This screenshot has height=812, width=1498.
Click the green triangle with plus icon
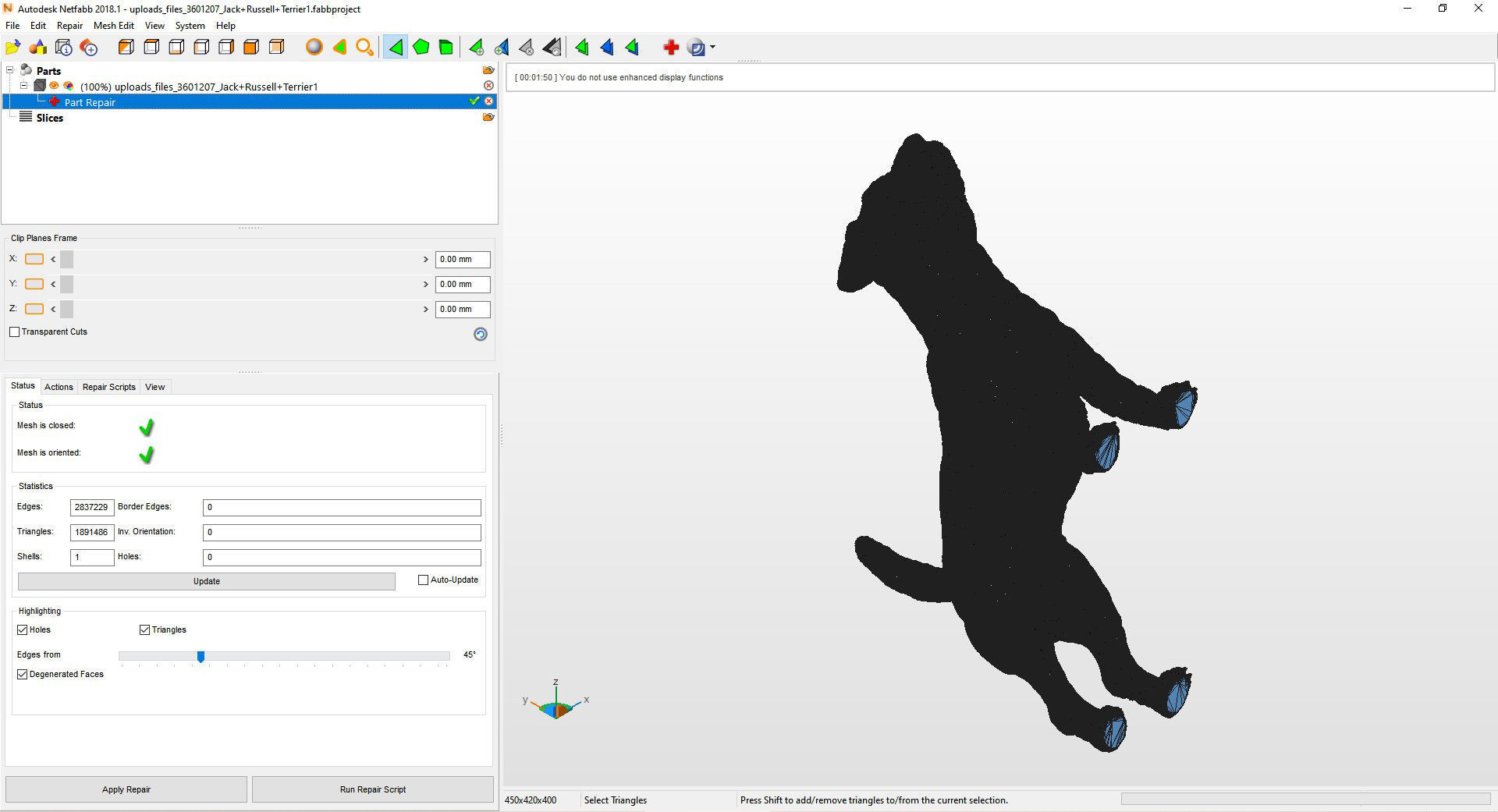476,48
